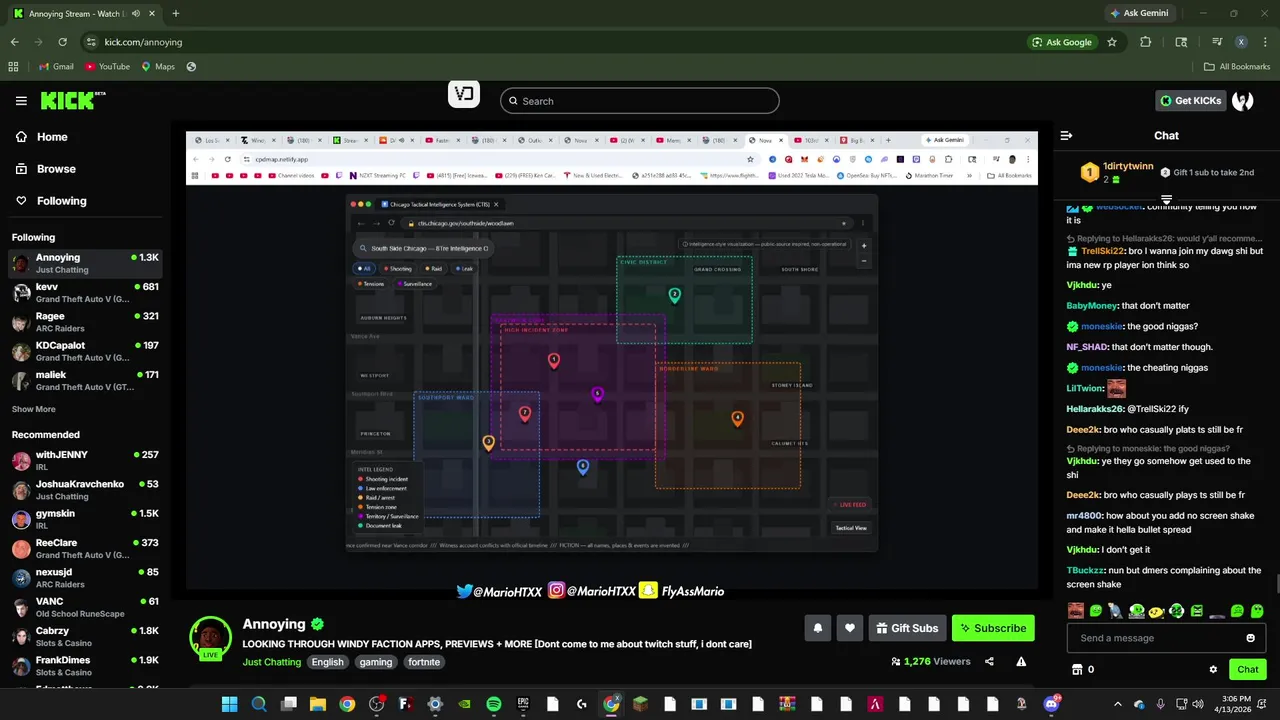The image size is (1280, 720).
Task: Click the report warning triangle icon
Action: click(x=1021, y=661)
